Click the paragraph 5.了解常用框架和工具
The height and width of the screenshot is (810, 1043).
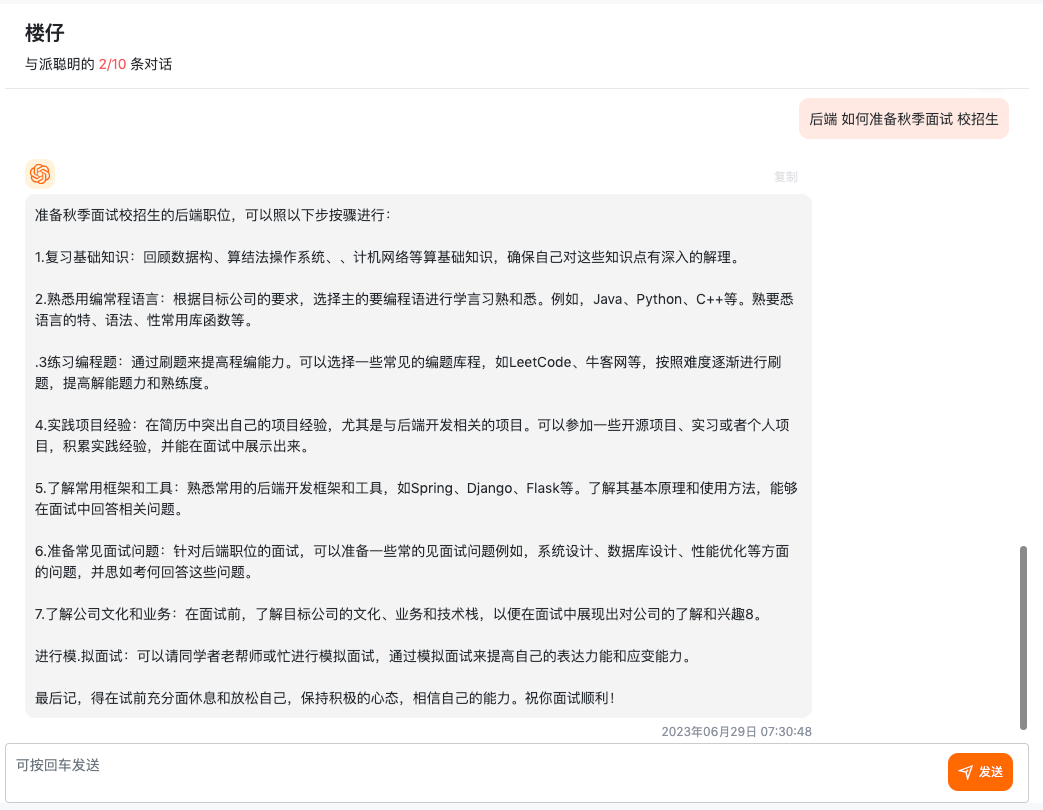point(416,498)
